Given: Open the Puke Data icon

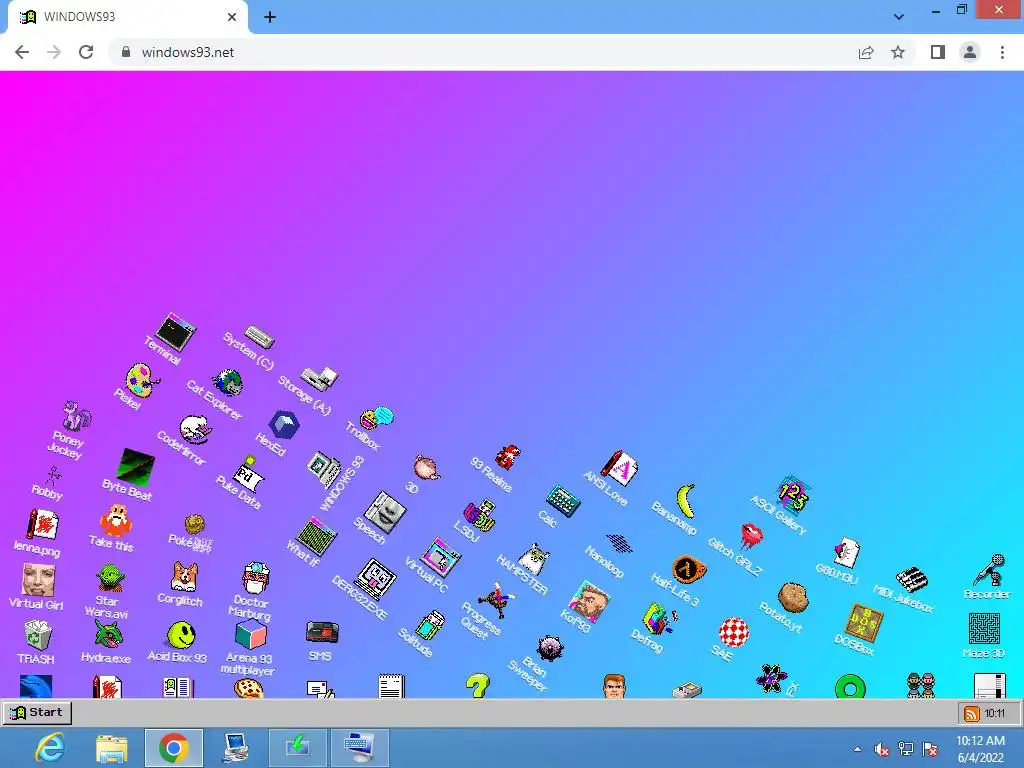Looking at the screenshot, I should (x=248, y=475).
